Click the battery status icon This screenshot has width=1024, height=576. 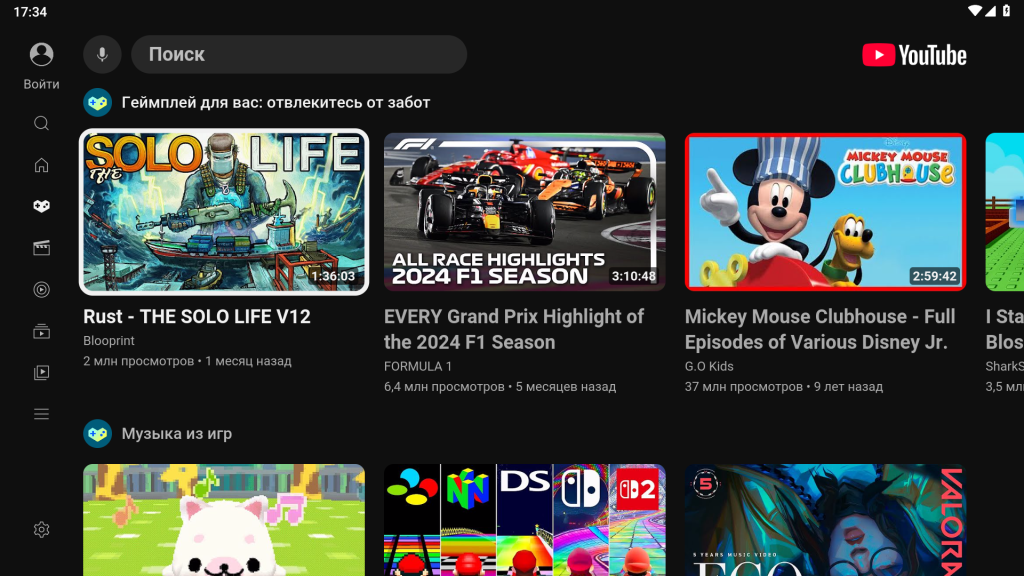click(1006, 11)
